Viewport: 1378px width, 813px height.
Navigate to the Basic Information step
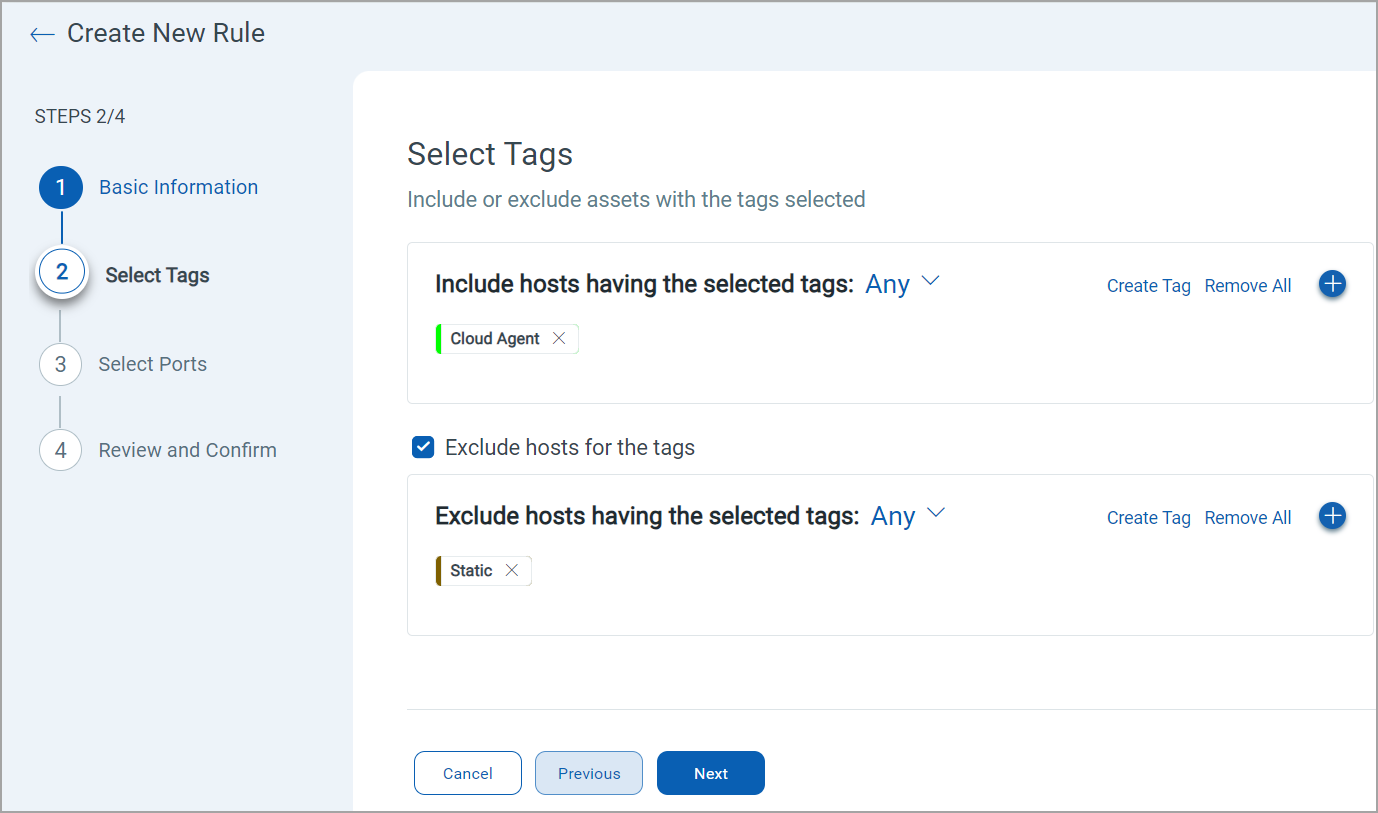point(178,187)
